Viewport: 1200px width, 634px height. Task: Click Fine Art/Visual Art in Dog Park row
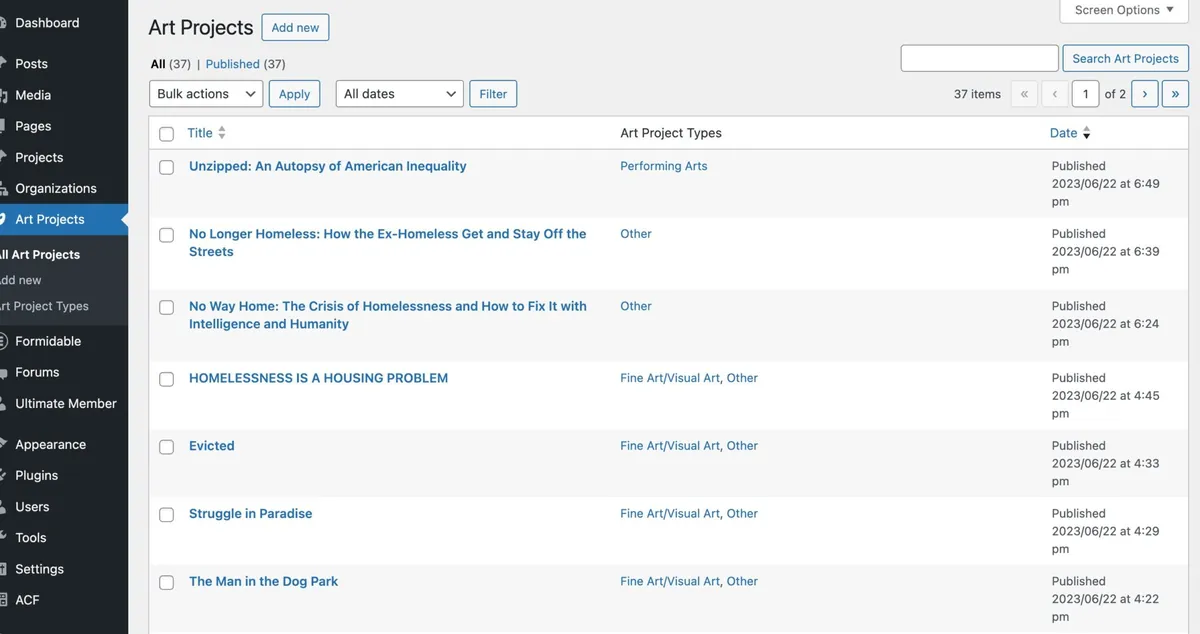669,581
